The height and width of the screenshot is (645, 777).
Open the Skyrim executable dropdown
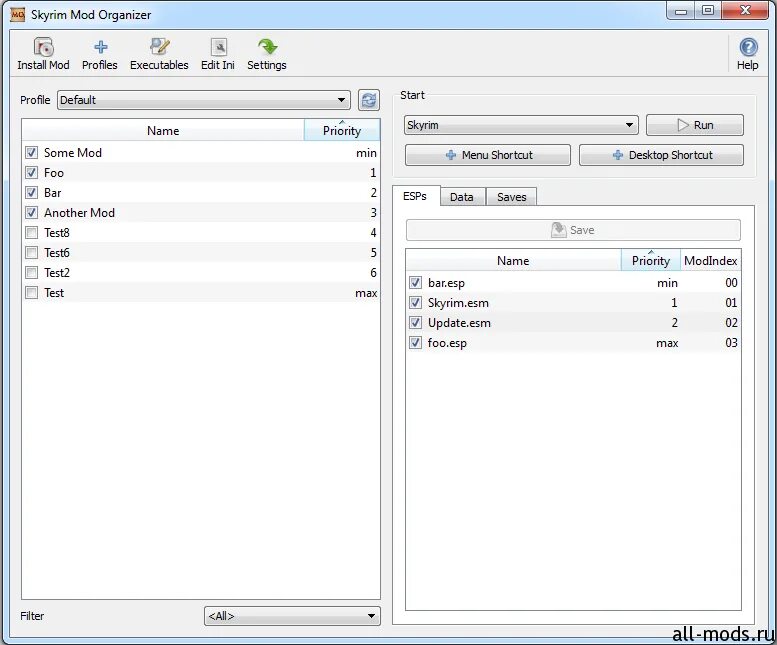point(521,125)
